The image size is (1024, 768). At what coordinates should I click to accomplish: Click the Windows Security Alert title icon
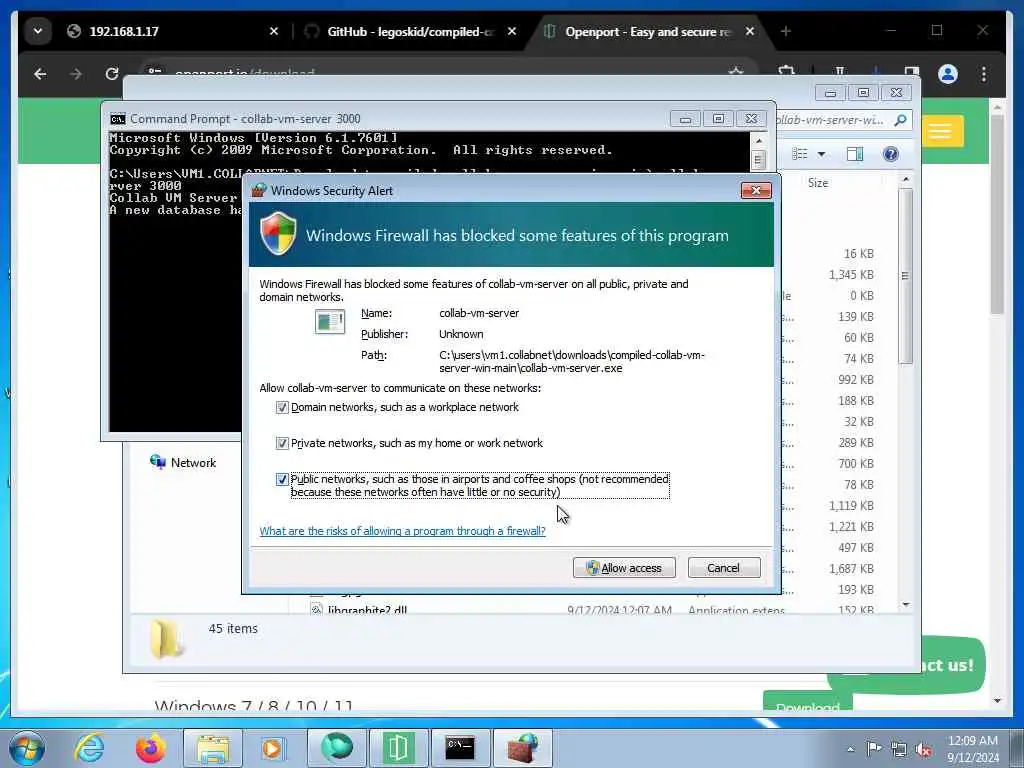pos(259,190)
